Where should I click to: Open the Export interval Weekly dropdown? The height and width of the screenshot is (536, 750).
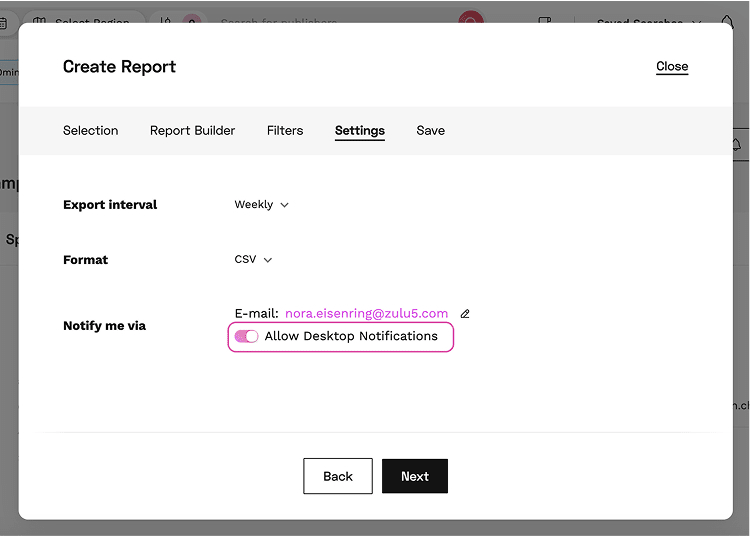click(x=261, y=205)
